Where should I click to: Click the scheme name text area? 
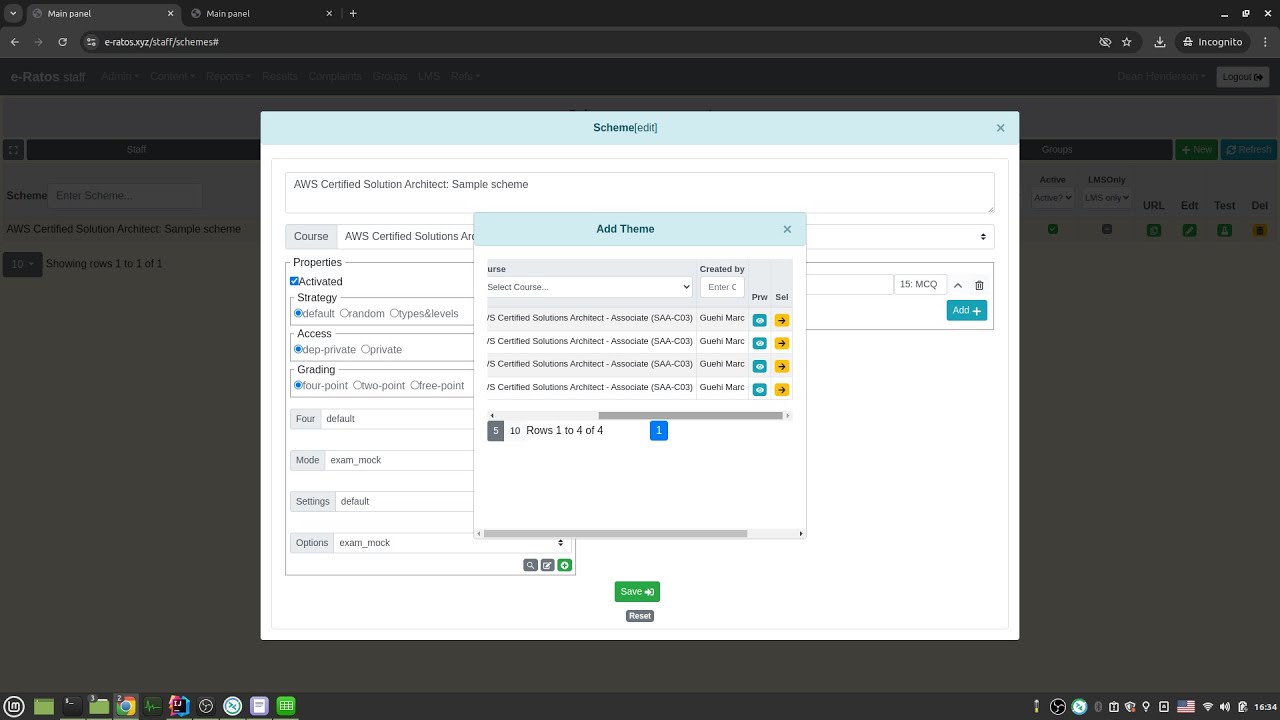[x=640, y=193]
